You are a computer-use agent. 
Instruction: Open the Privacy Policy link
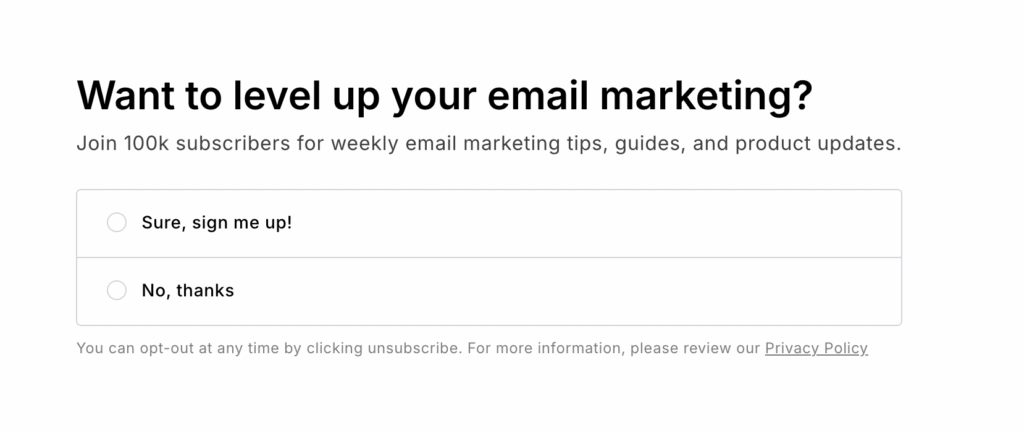(x=816, y=349)
